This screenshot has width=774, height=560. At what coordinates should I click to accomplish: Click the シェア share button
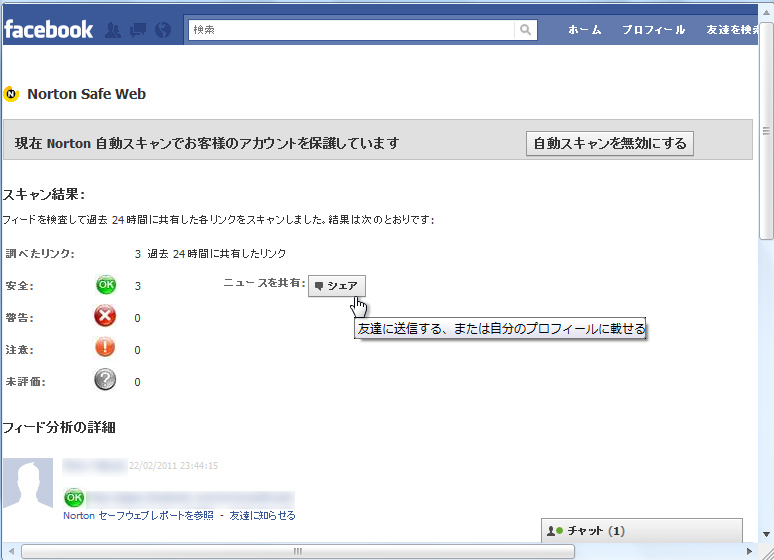pos(337,286)
